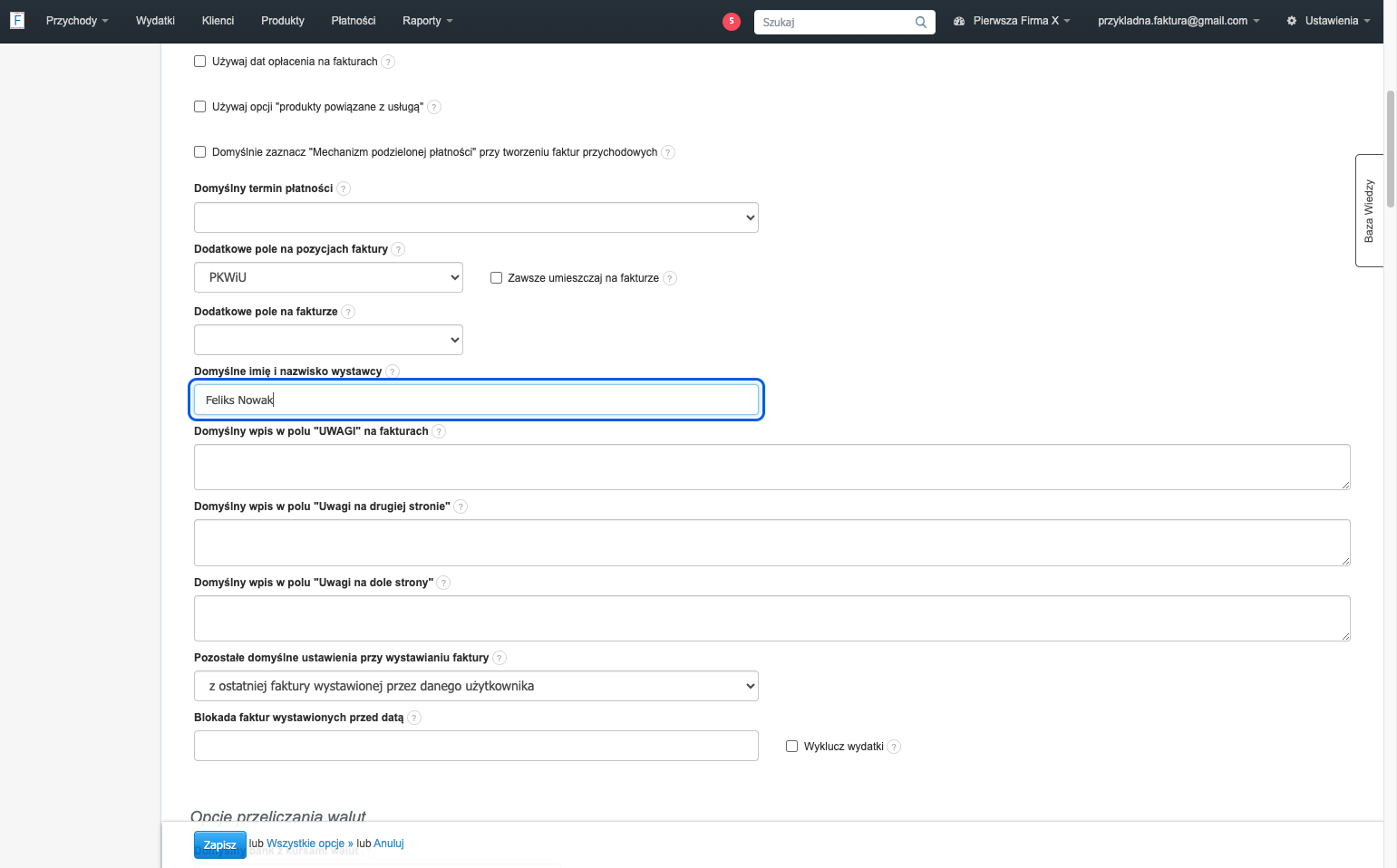Check the 'Wyklucz wydatki' checkbox
This screenshot has width=1397, height=868.
pyautogui.click(x=791, y=747)
